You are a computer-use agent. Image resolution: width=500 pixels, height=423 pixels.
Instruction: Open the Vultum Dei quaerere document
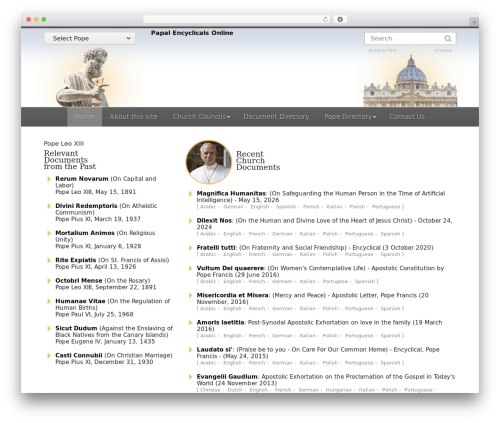point(230,268)
